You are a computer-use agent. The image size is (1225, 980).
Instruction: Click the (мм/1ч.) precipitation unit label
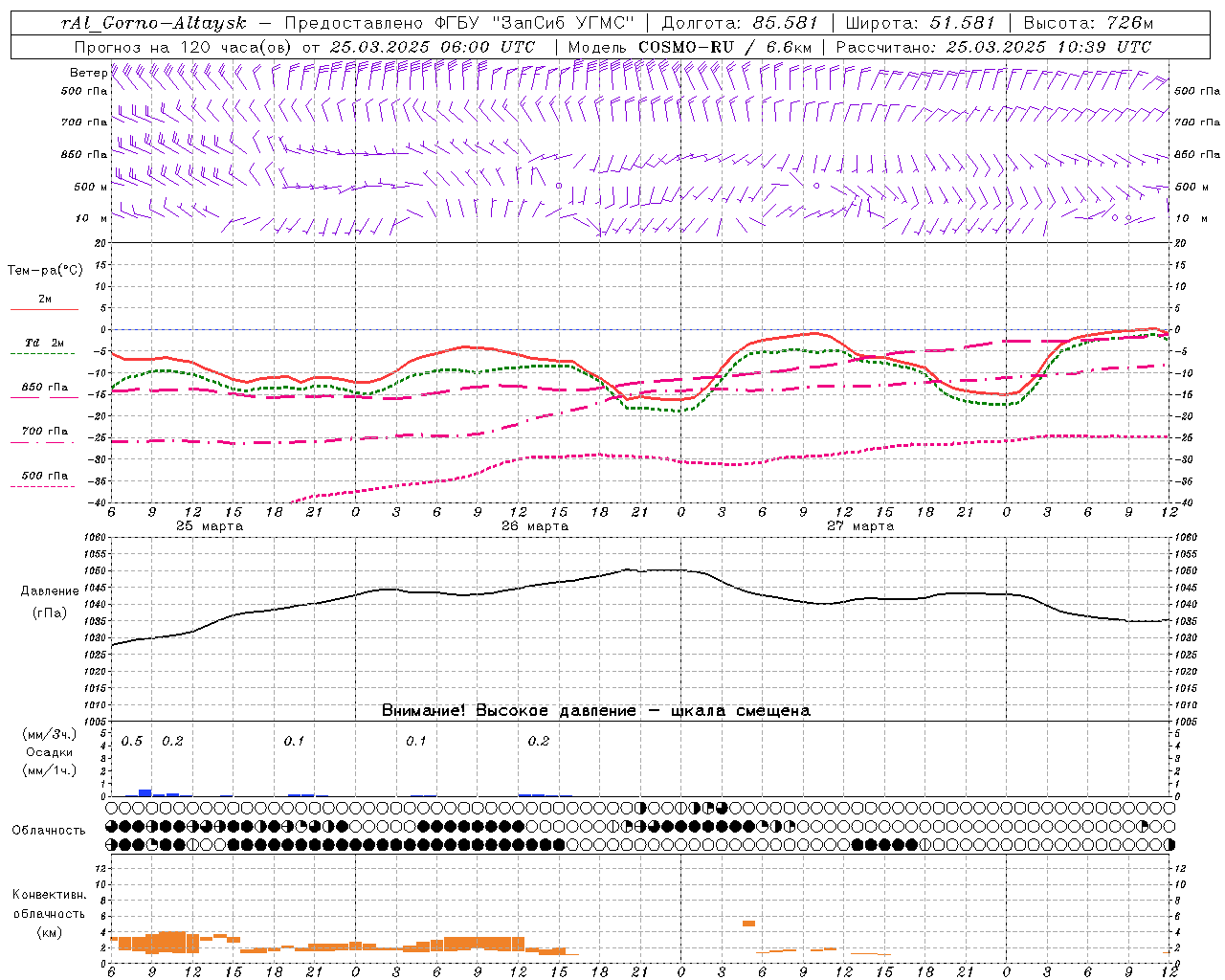[x=49, y=770]
